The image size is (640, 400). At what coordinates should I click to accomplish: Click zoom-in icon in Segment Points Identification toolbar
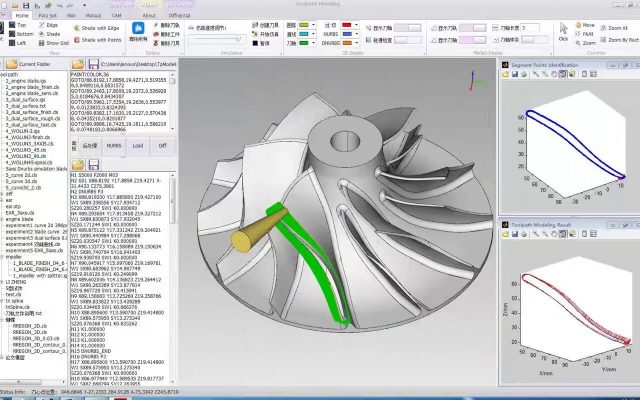point(536,74)
